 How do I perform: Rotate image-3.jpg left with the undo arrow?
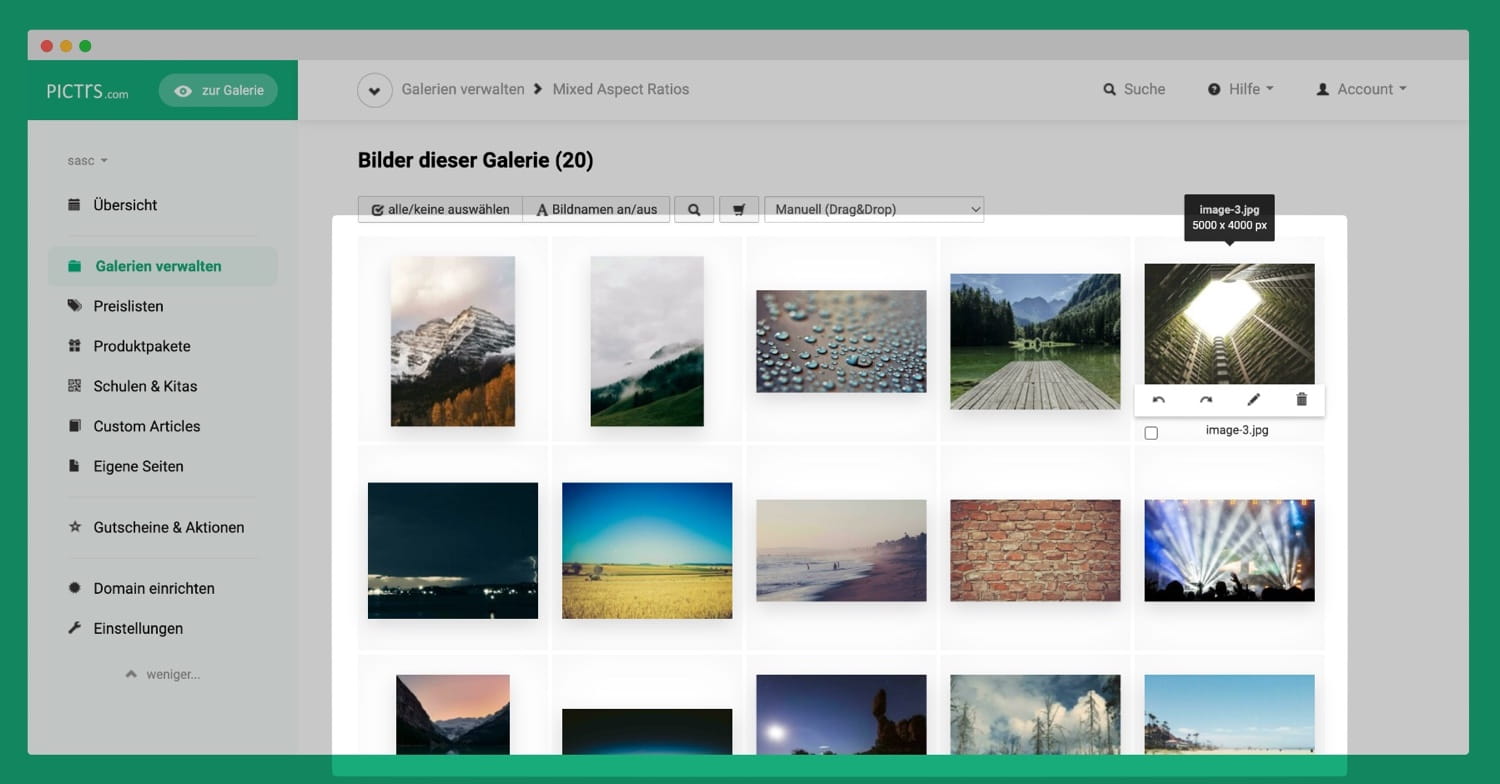[x=1158, y=400]
